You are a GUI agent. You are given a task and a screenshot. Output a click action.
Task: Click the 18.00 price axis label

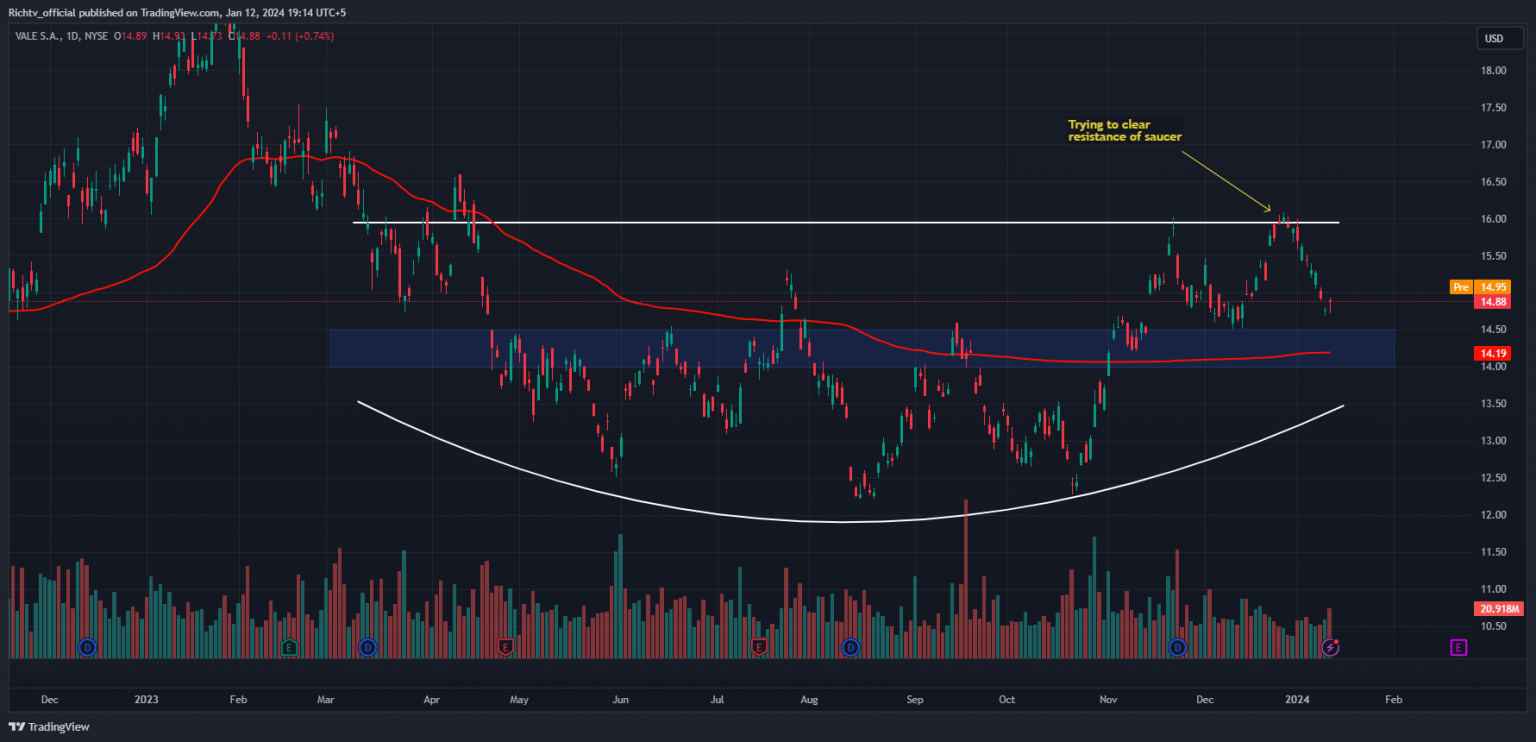tap(1494, 70)
